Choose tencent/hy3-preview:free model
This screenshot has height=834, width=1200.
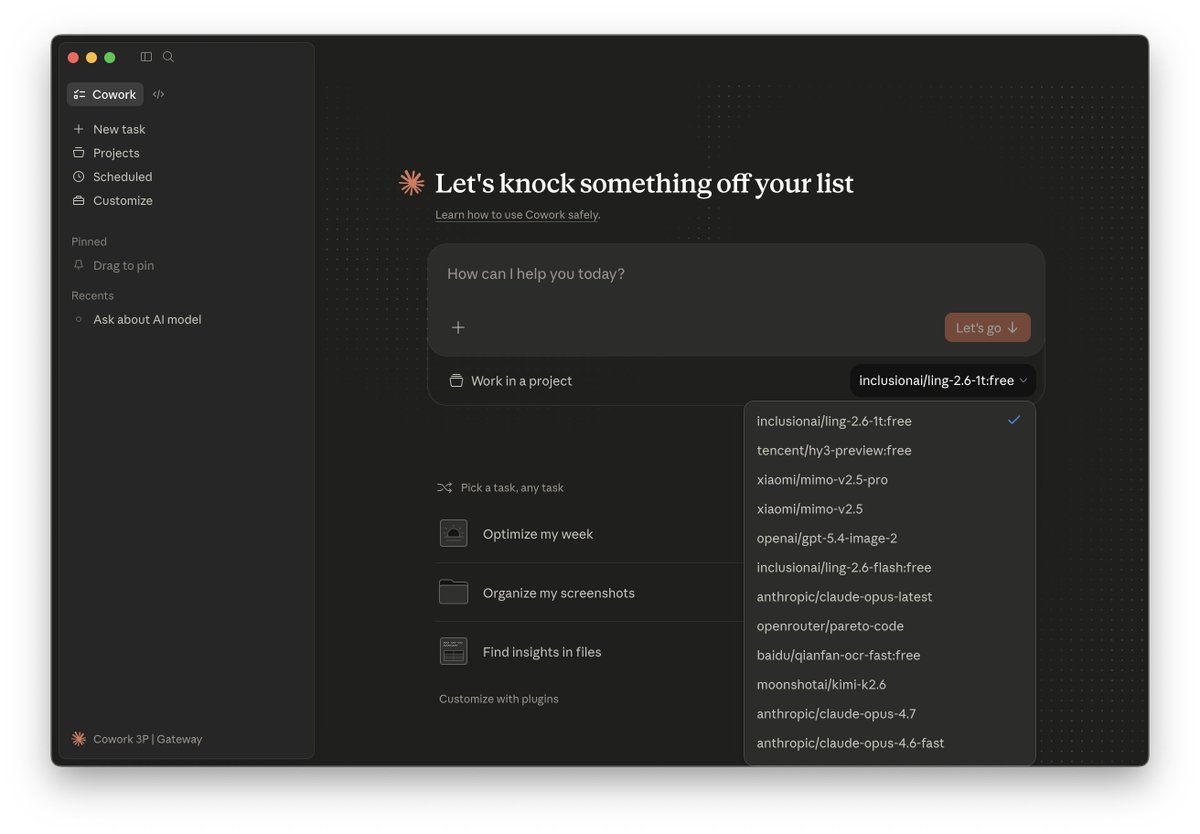tap(889, 450)
